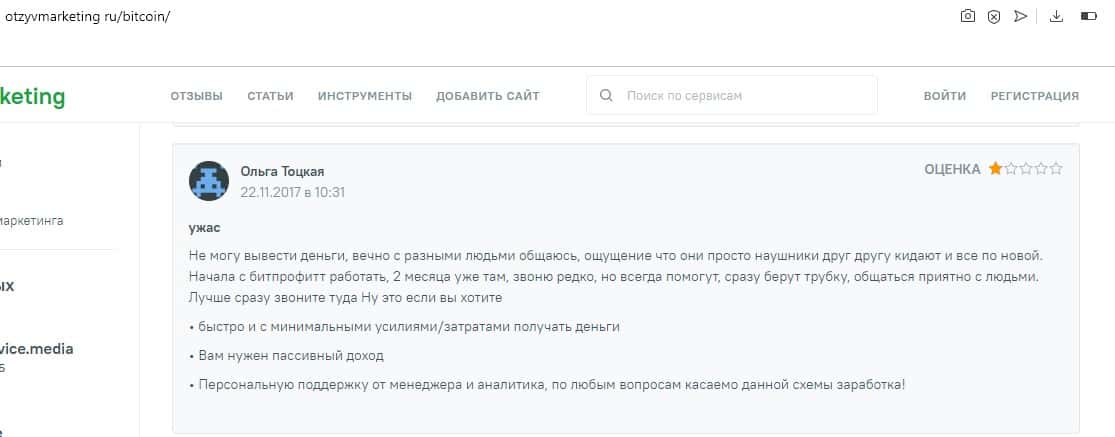Viewport: 1115px width, 437px height.
Task: Click the green site logo
Action: (x=32, y=97)
